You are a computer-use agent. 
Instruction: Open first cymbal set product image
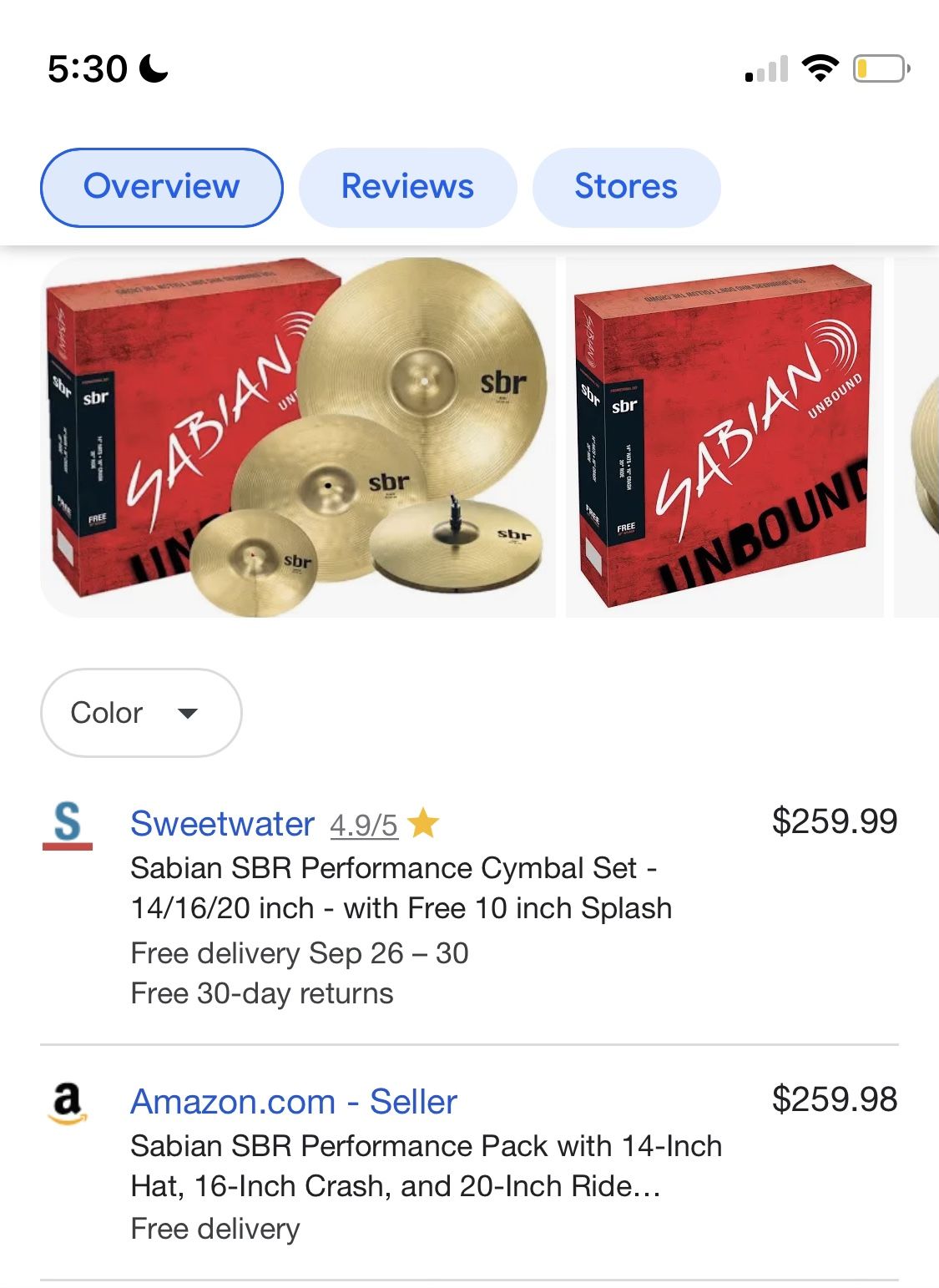coord(298,437)
